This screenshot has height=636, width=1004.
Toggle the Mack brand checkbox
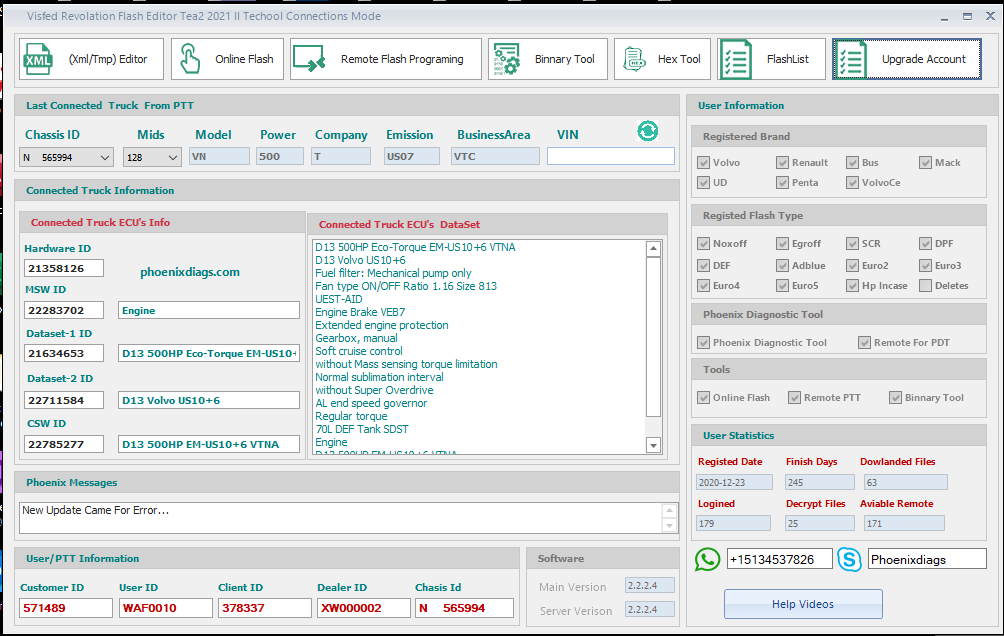click(x=925, y=163)
